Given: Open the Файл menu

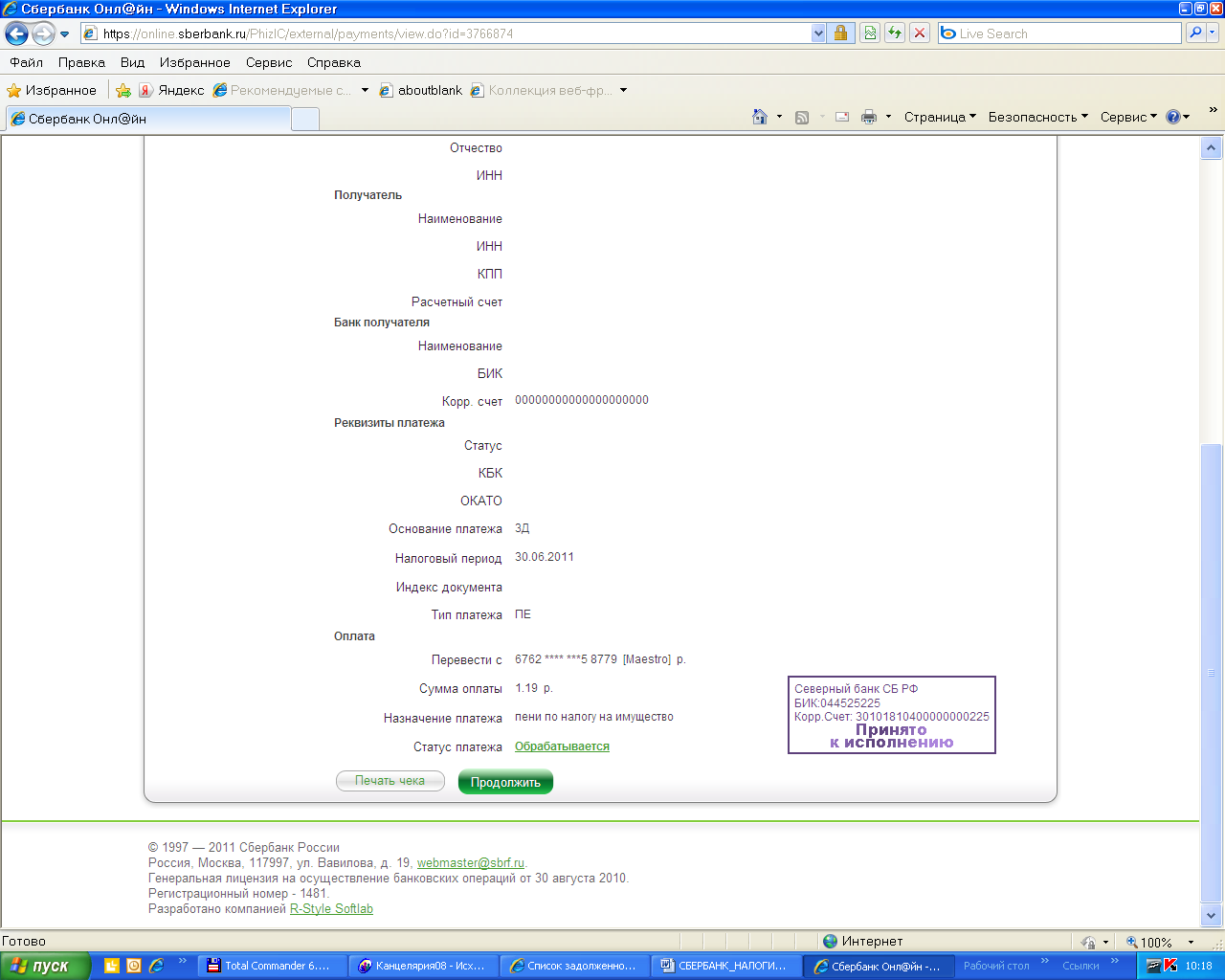Looking at the screenshot, I should tap(27, 62).
